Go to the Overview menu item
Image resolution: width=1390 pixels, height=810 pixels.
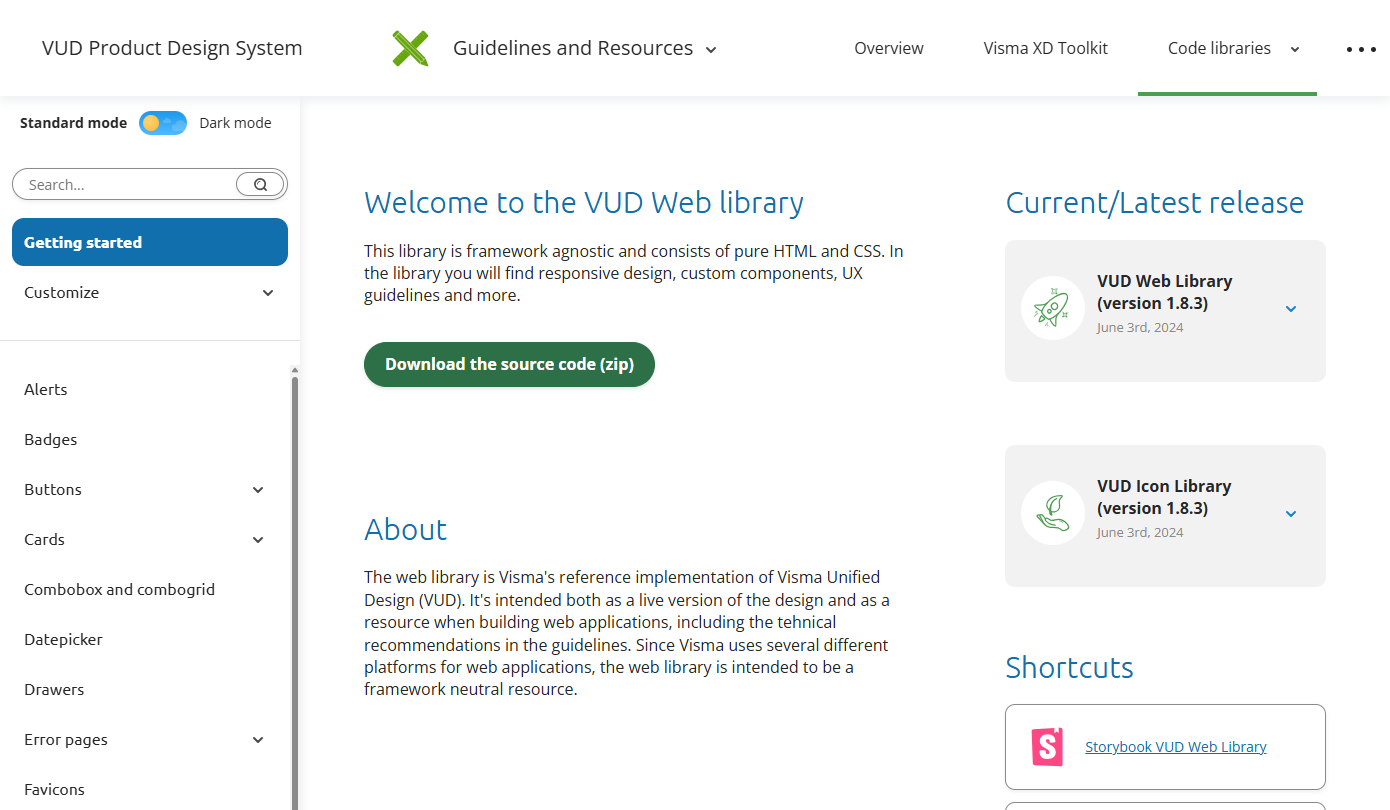pyautogui.click(x=888, y=48)
